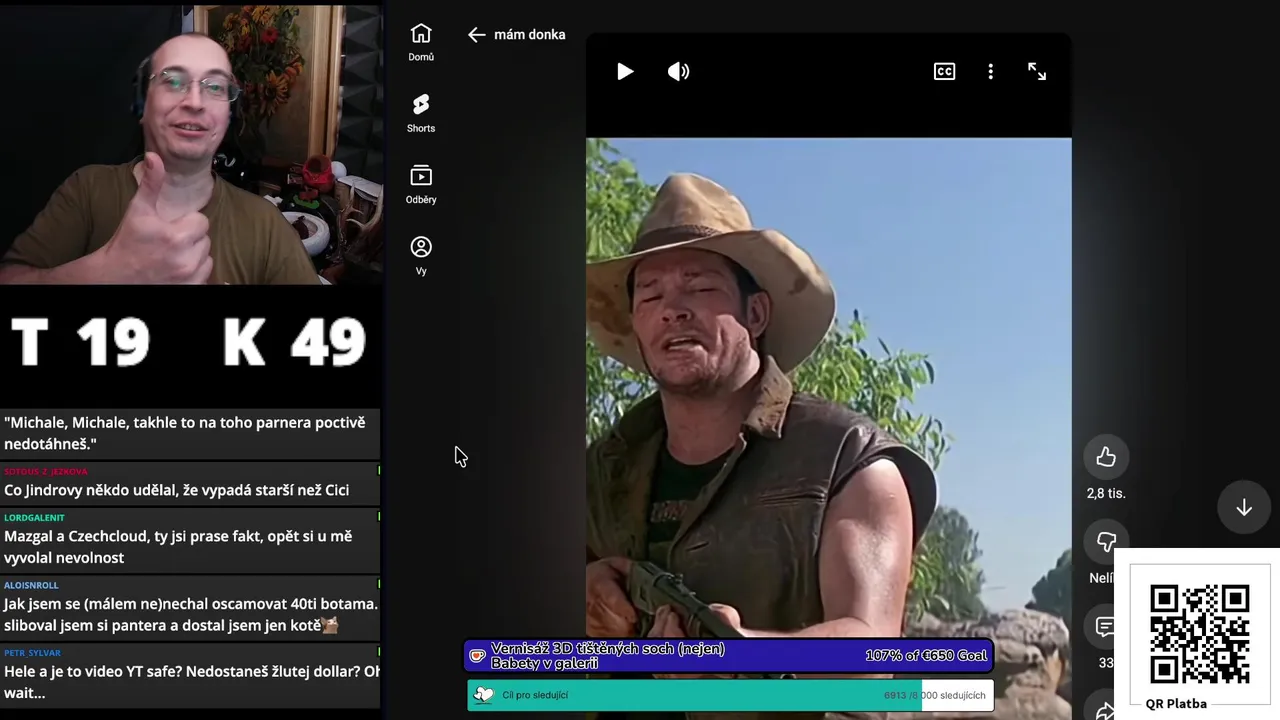Click the 'mám donka' search title
1280x720 pixels.
(x=530, y=35)
